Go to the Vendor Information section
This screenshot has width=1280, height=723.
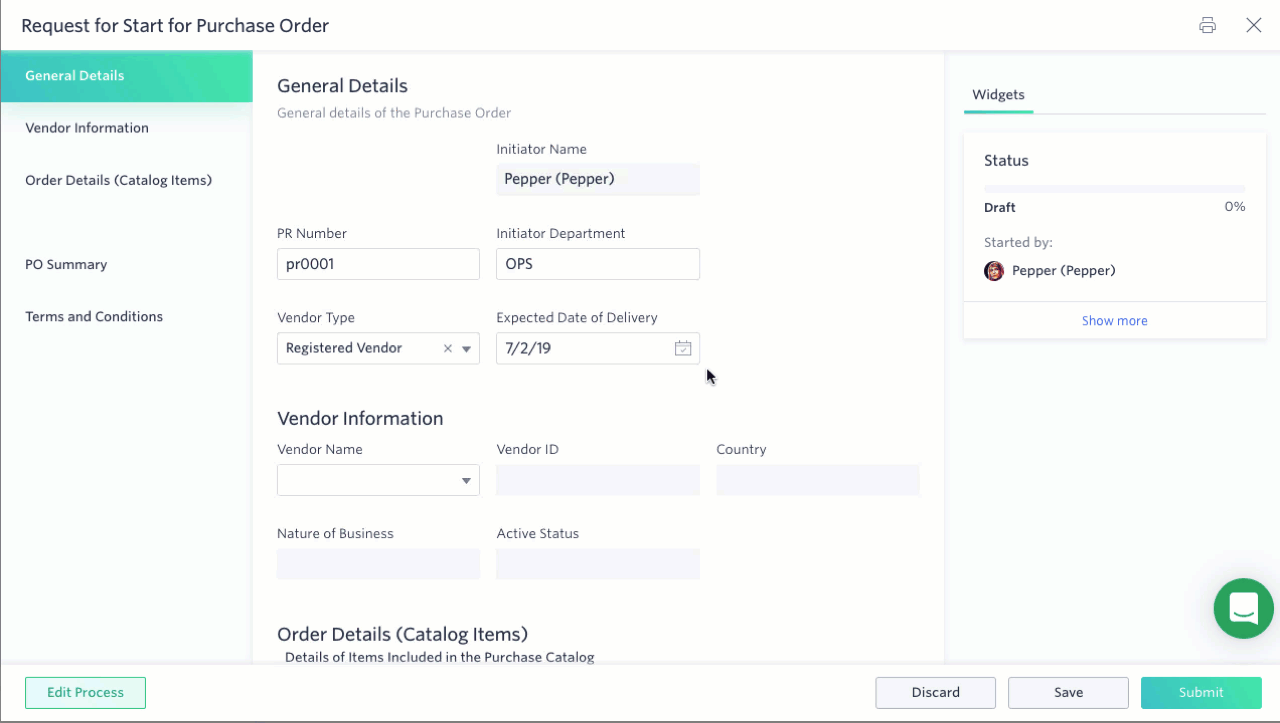[87, 128]
